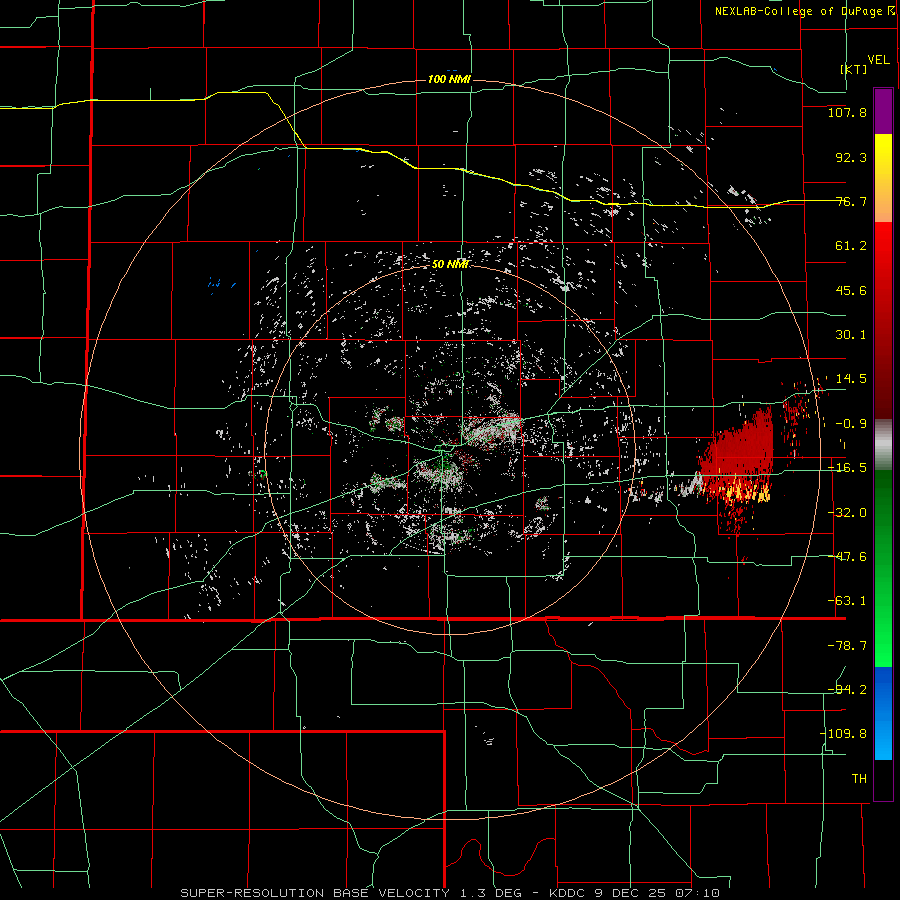The width and height of the screenshot is (900, 900).
Task: Pick the gray near-zero color bar segment
Action: coord(883,444)
